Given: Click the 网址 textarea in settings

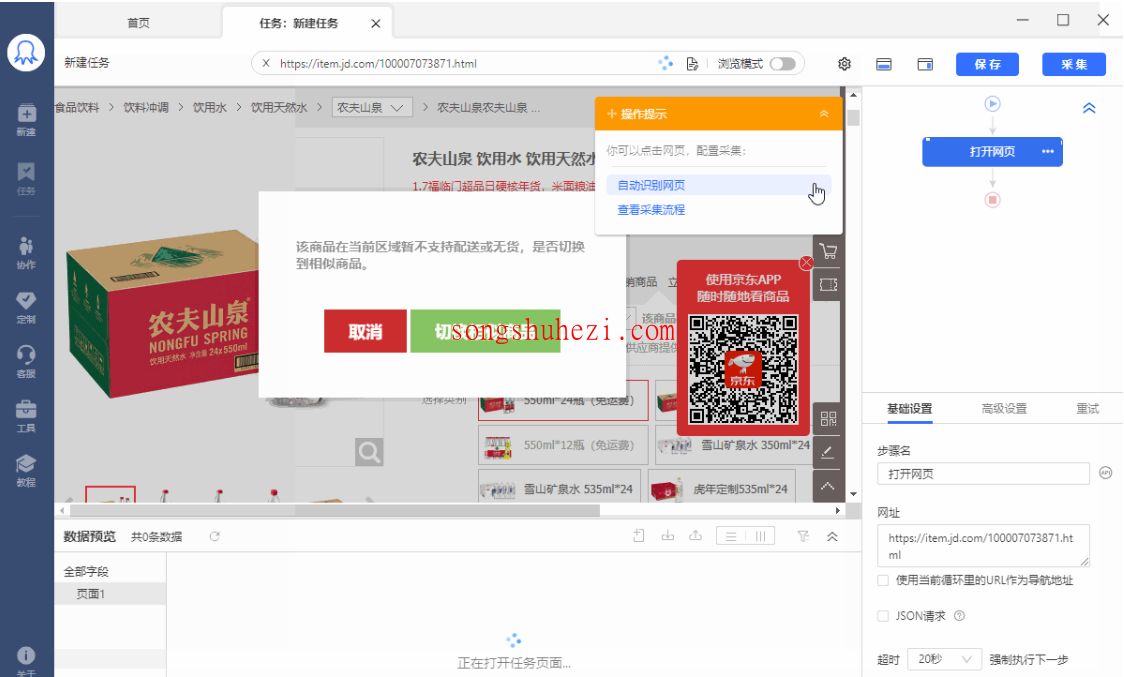Looking at the screenshot, I should point(983,546).
